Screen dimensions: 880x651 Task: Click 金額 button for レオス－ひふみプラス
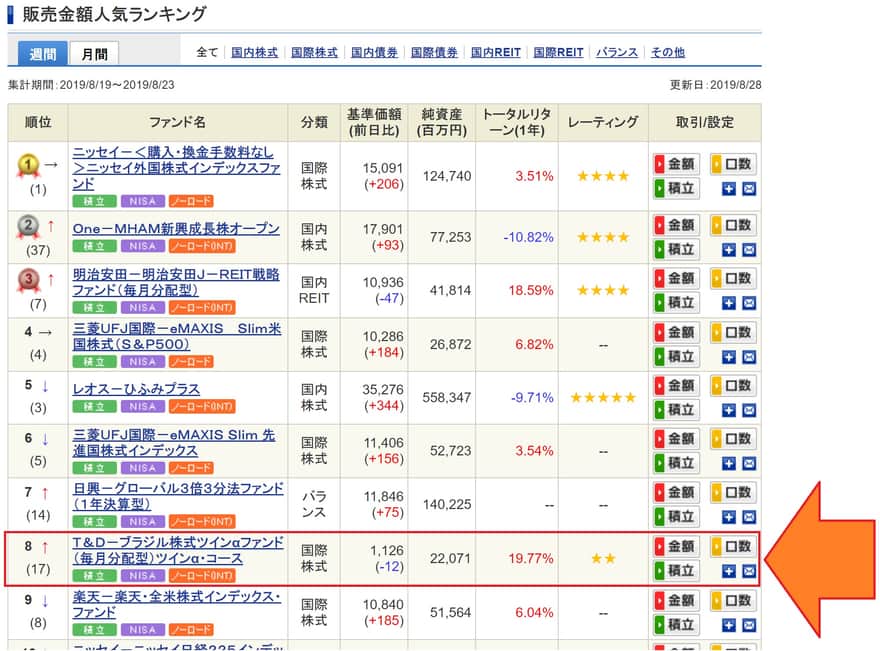coord(676,386)
